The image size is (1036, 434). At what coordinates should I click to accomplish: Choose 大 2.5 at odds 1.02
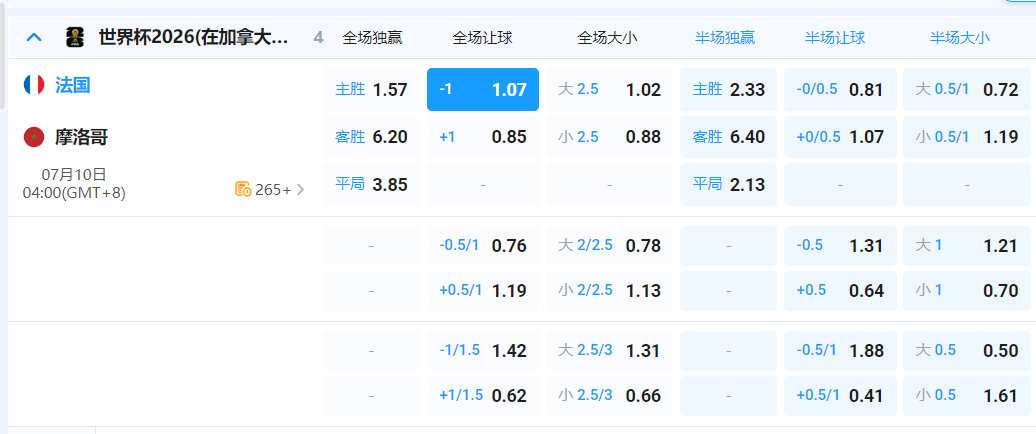click(609, 89)
